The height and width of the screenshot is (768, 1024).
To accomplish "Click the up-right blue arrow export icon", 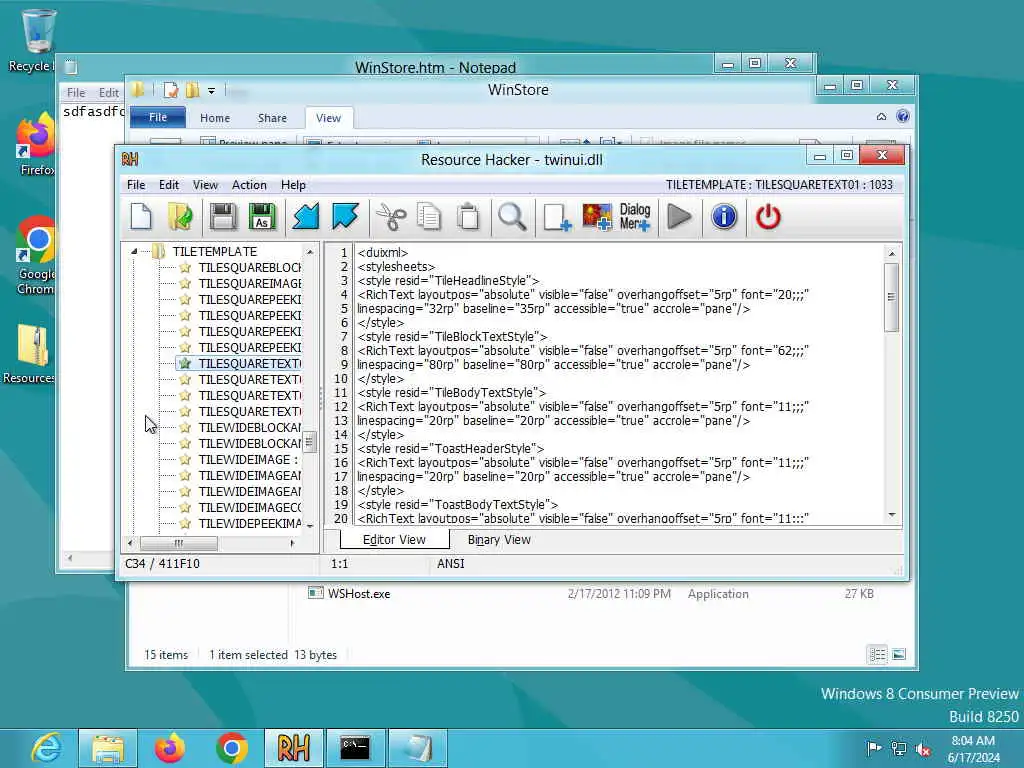I will [345, 217].
